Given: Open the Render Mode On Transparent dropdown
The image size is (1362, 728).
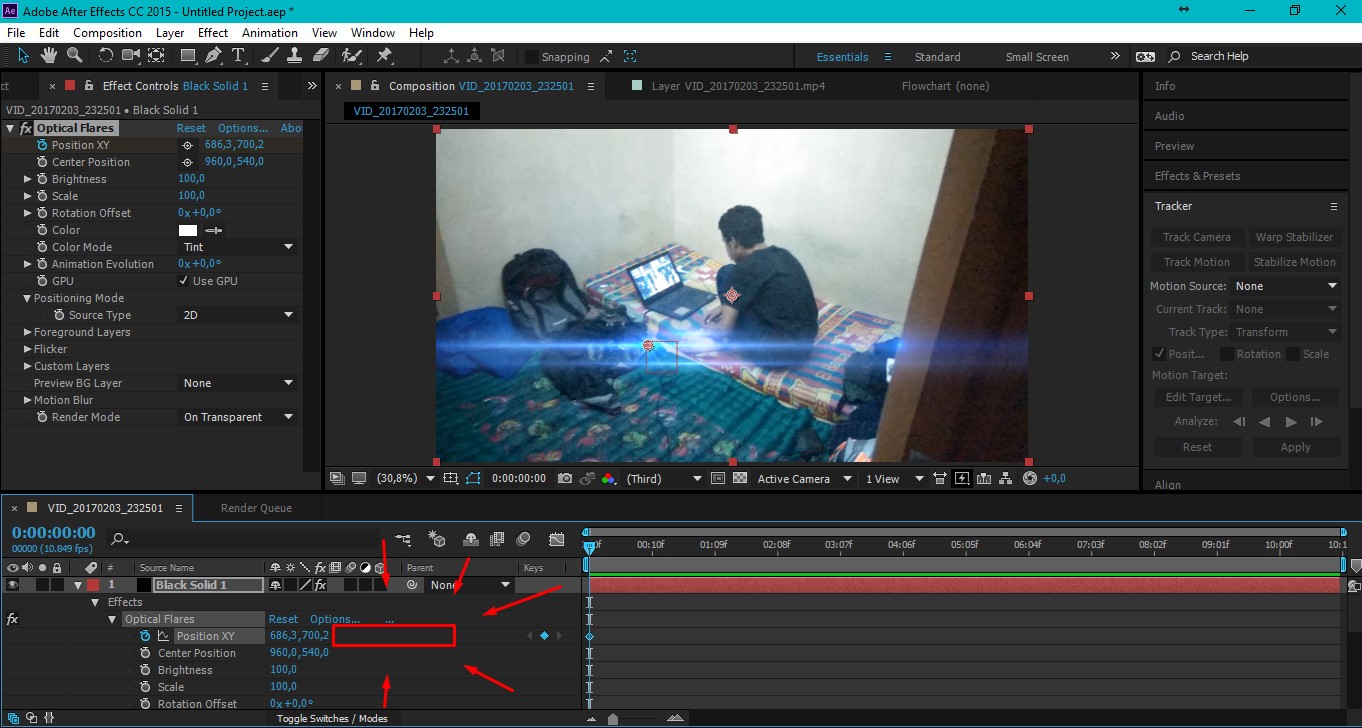Looking at the screenshot, I should click(x=238, y=417).
